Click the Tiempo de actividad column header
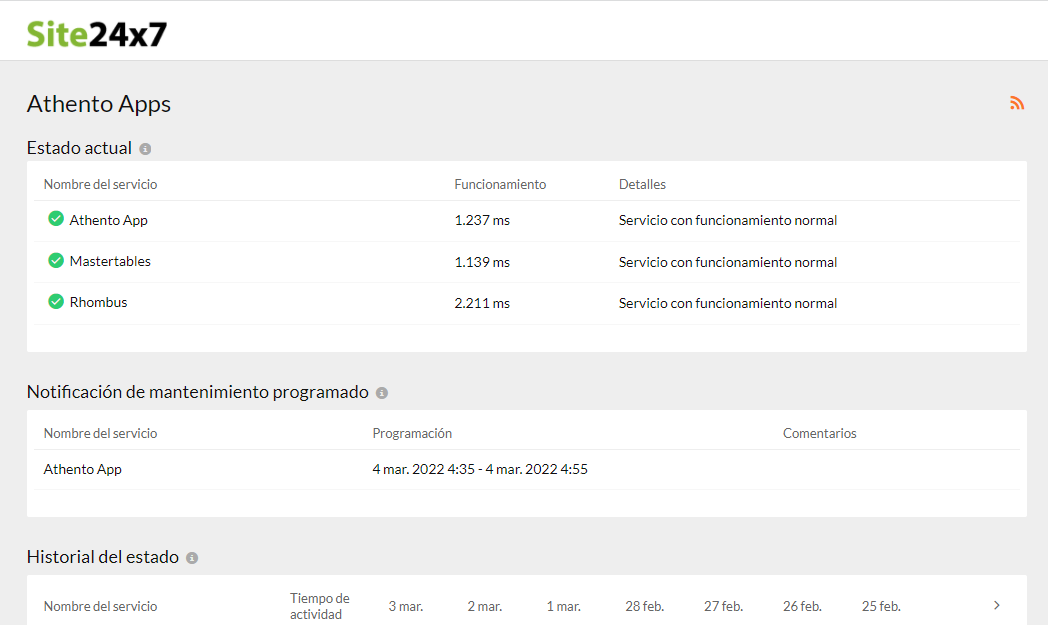1048x625 pixels. (320, 606)
